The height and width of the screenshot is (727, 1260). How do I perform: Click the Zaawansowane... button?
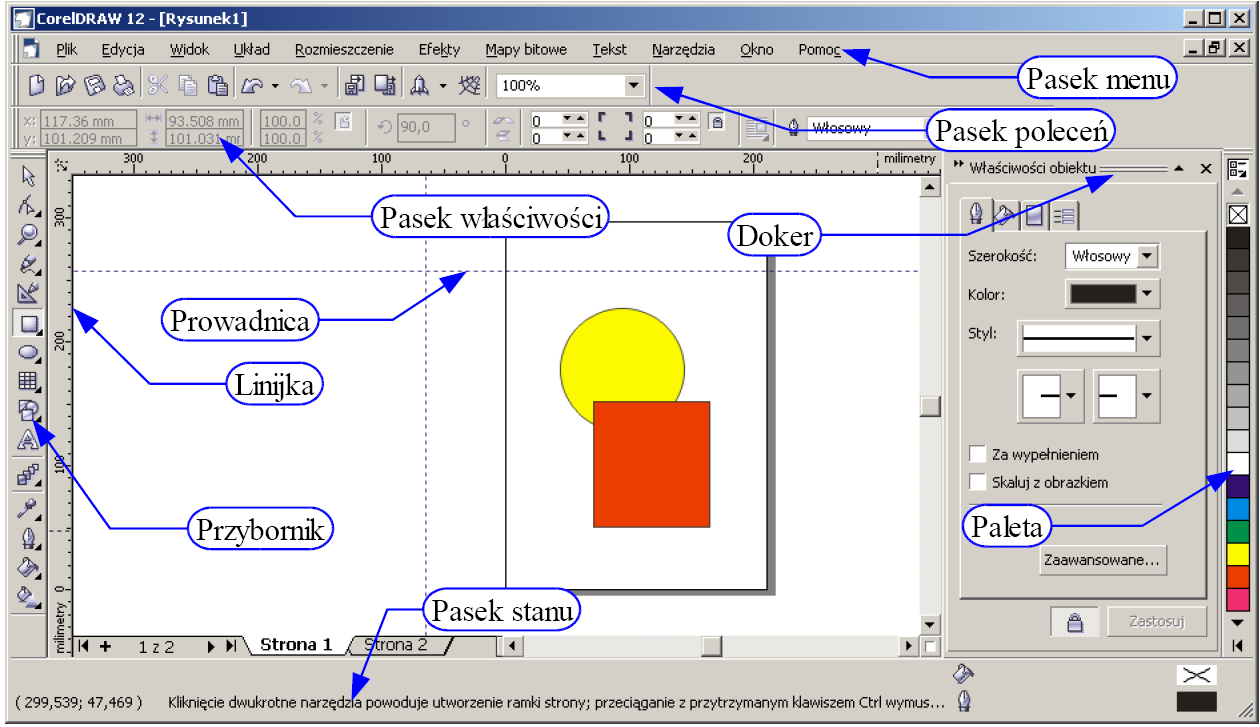click(1103, 561)
